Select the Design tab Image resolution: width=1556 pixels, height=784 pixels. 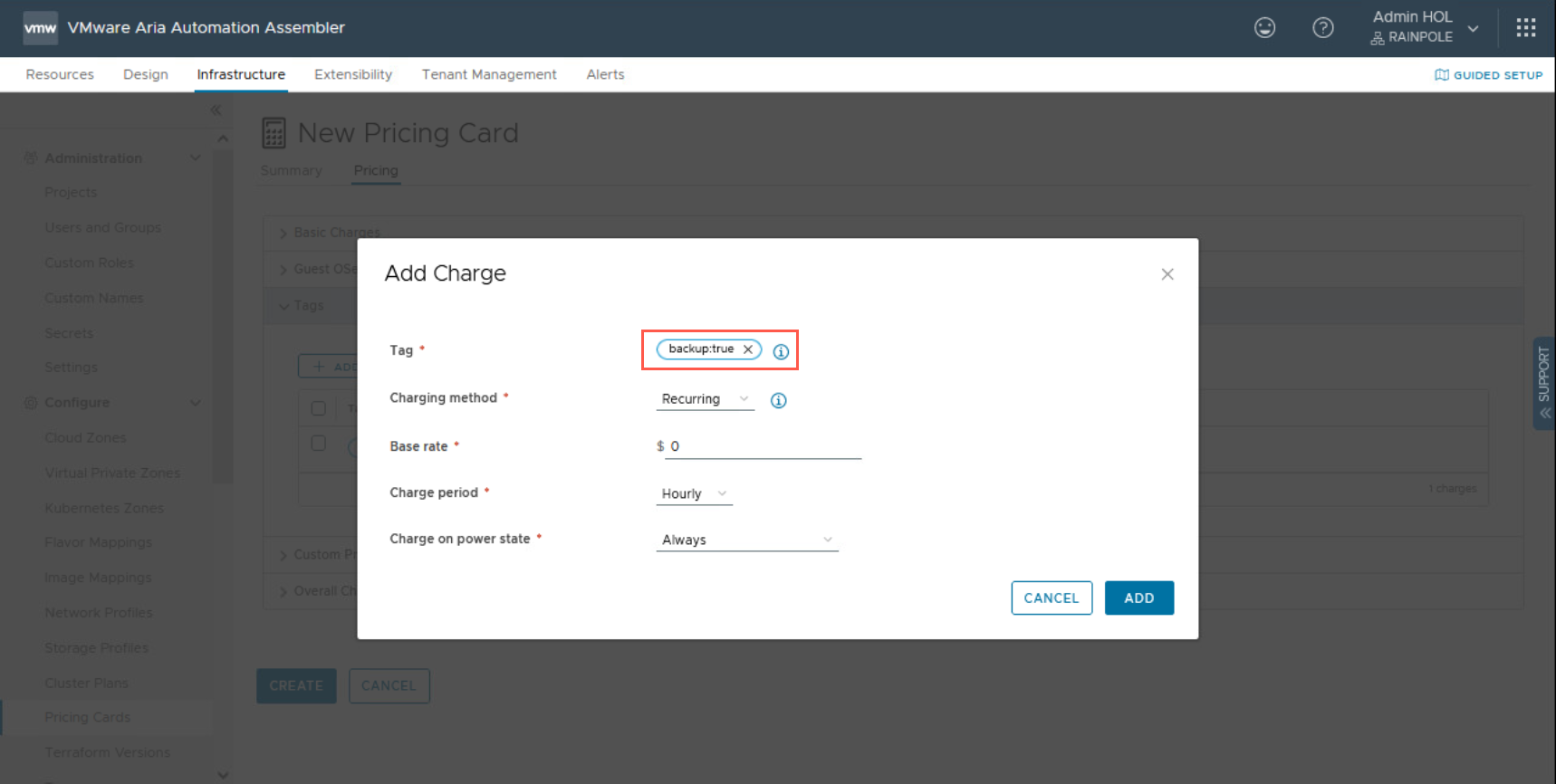[145, 74]
